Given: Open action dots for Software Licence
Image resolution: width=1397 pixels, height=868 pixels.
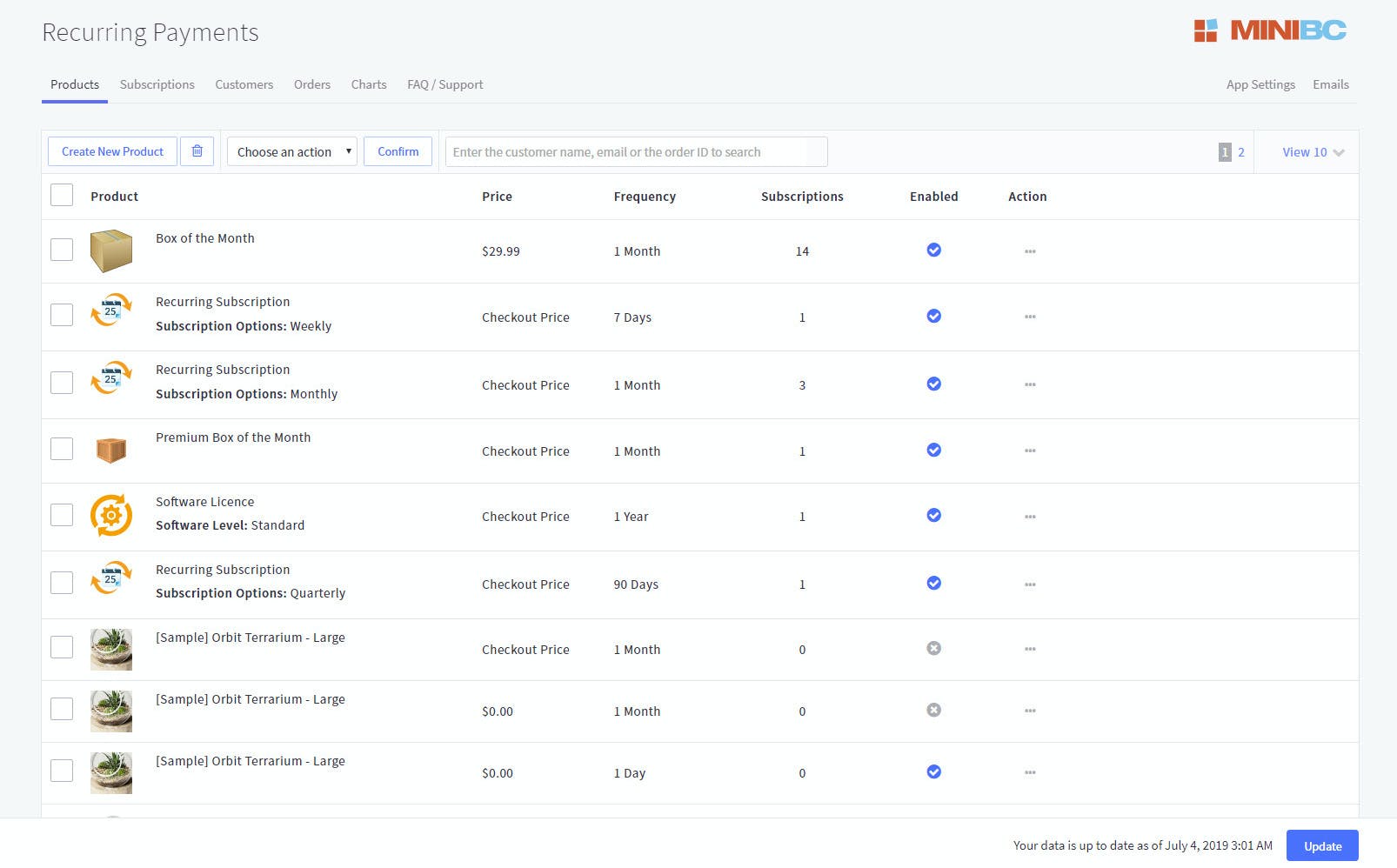Looking at the screenshot, I should [1030, 517].
